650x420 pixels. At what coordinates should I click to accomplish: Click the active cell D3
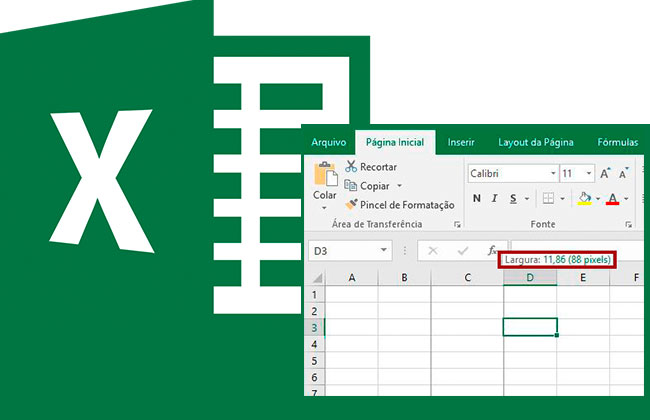pyautogui.click(x=530, y=327)
